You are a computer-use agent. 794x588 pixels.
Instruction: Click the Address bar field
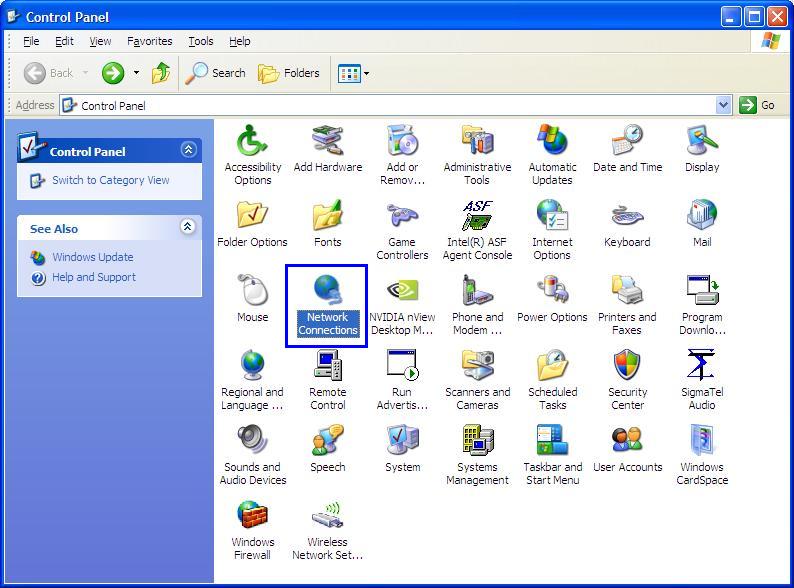click(395, 105)
